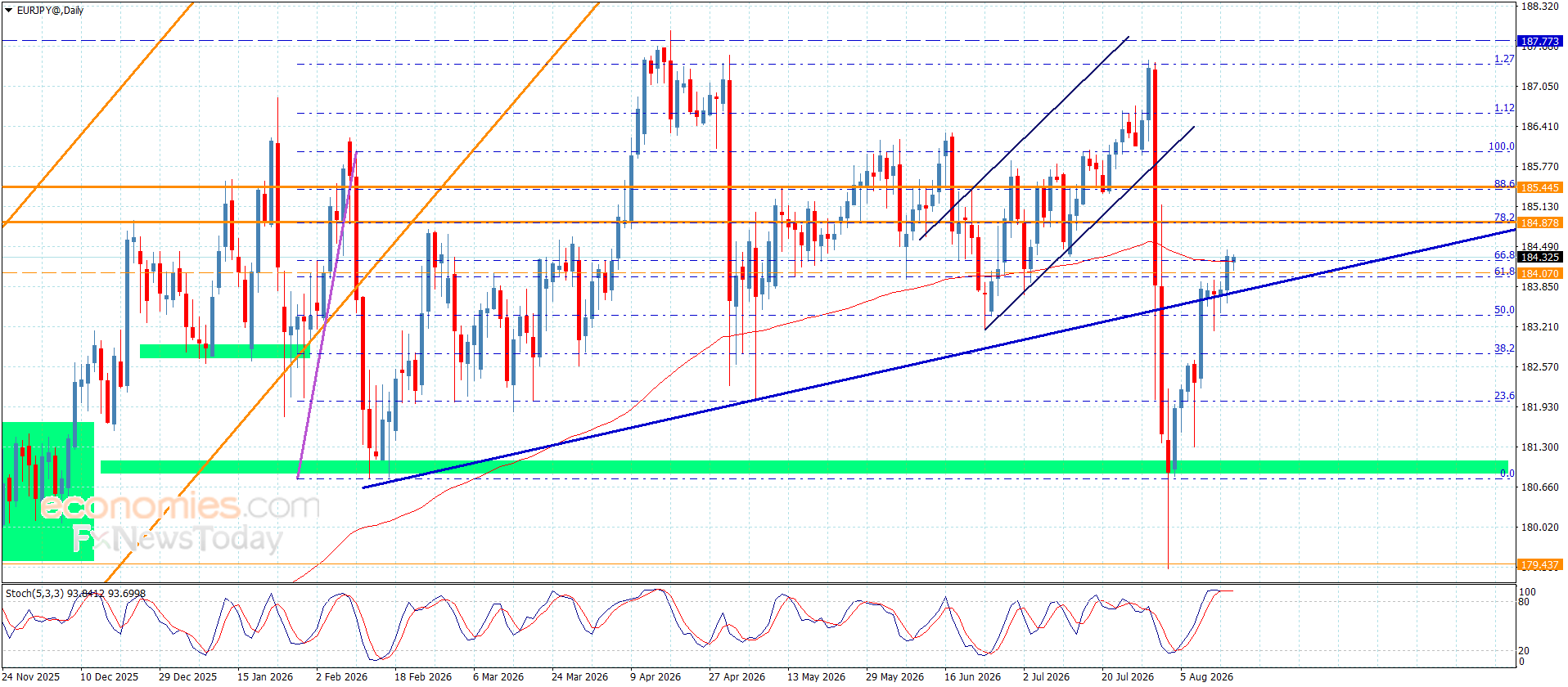Open the EURJPY chart dropdown arrow
The height and width of the screenshot is (687, 1568).
pos(9,11)
